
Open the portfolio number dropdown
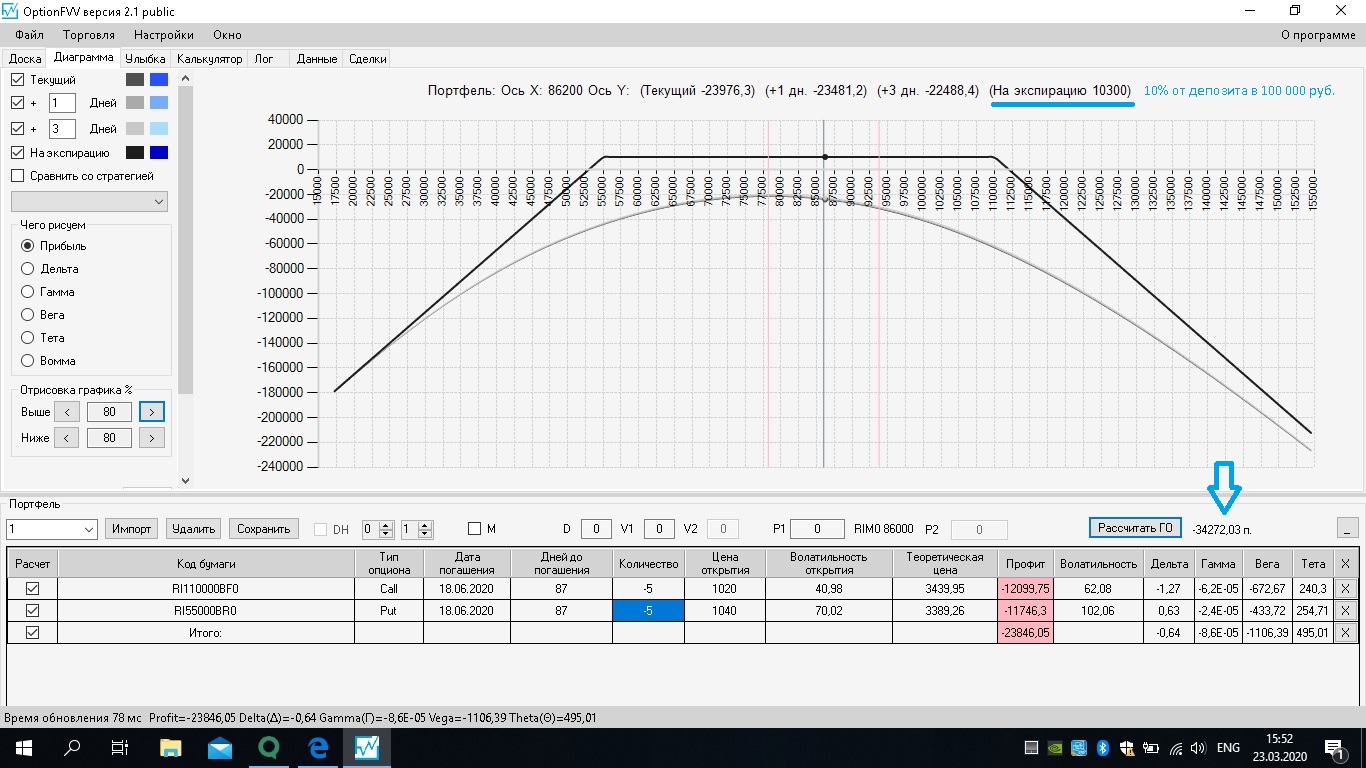click(87, 529)
